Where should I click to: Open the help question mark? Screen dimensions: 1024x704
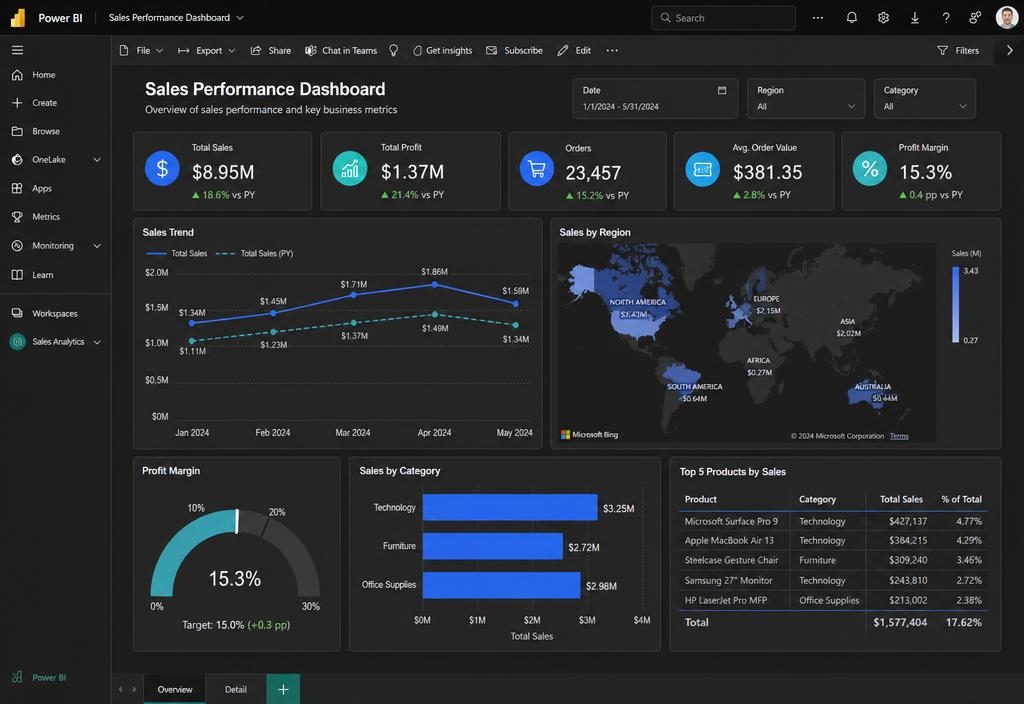point(946,18)
